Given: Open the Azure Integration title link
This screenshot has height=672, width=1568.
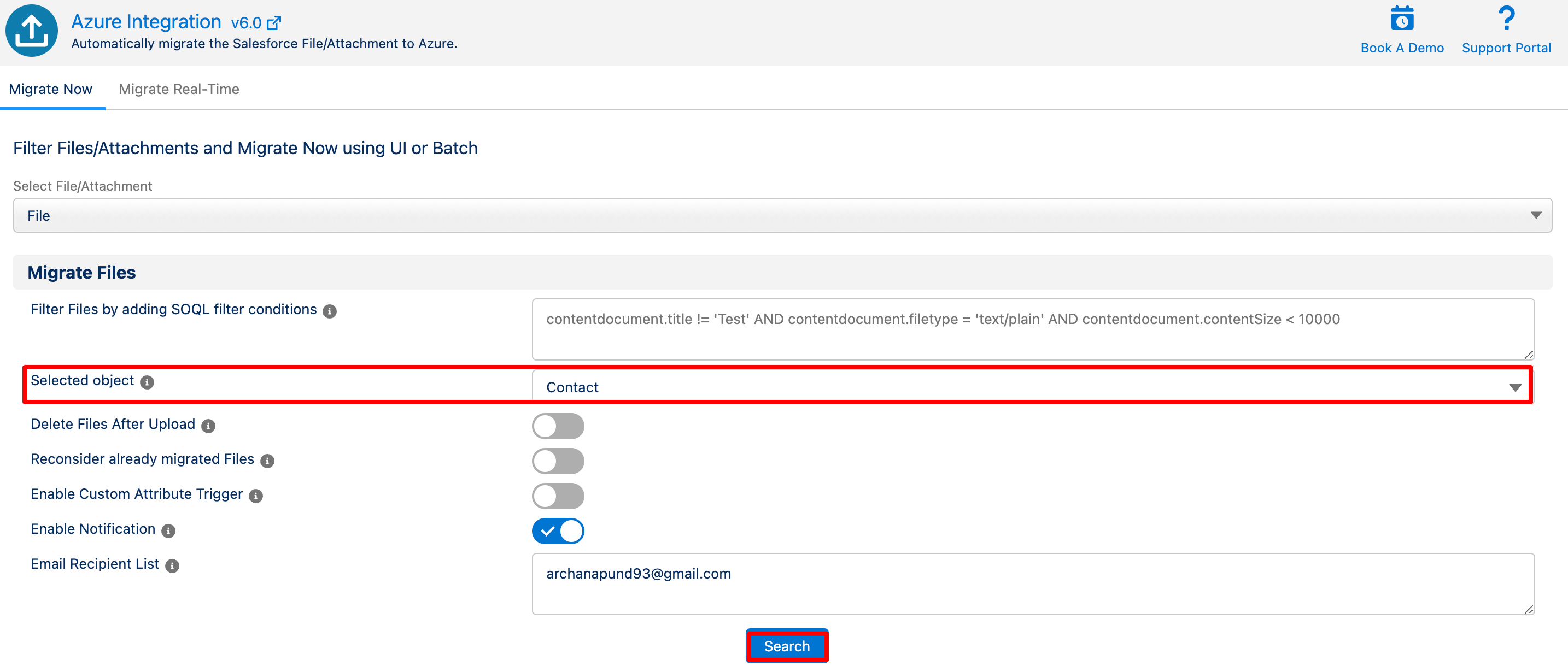Looking at the screenshot, I should (146, 22).
